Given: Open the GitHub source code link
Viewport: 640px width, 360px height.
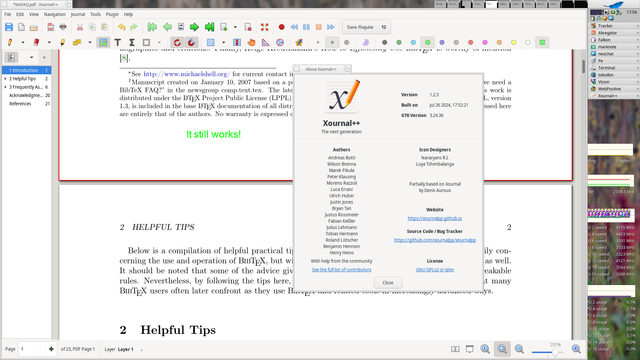Looking at the screenshot, I should (x=435, y=240).
